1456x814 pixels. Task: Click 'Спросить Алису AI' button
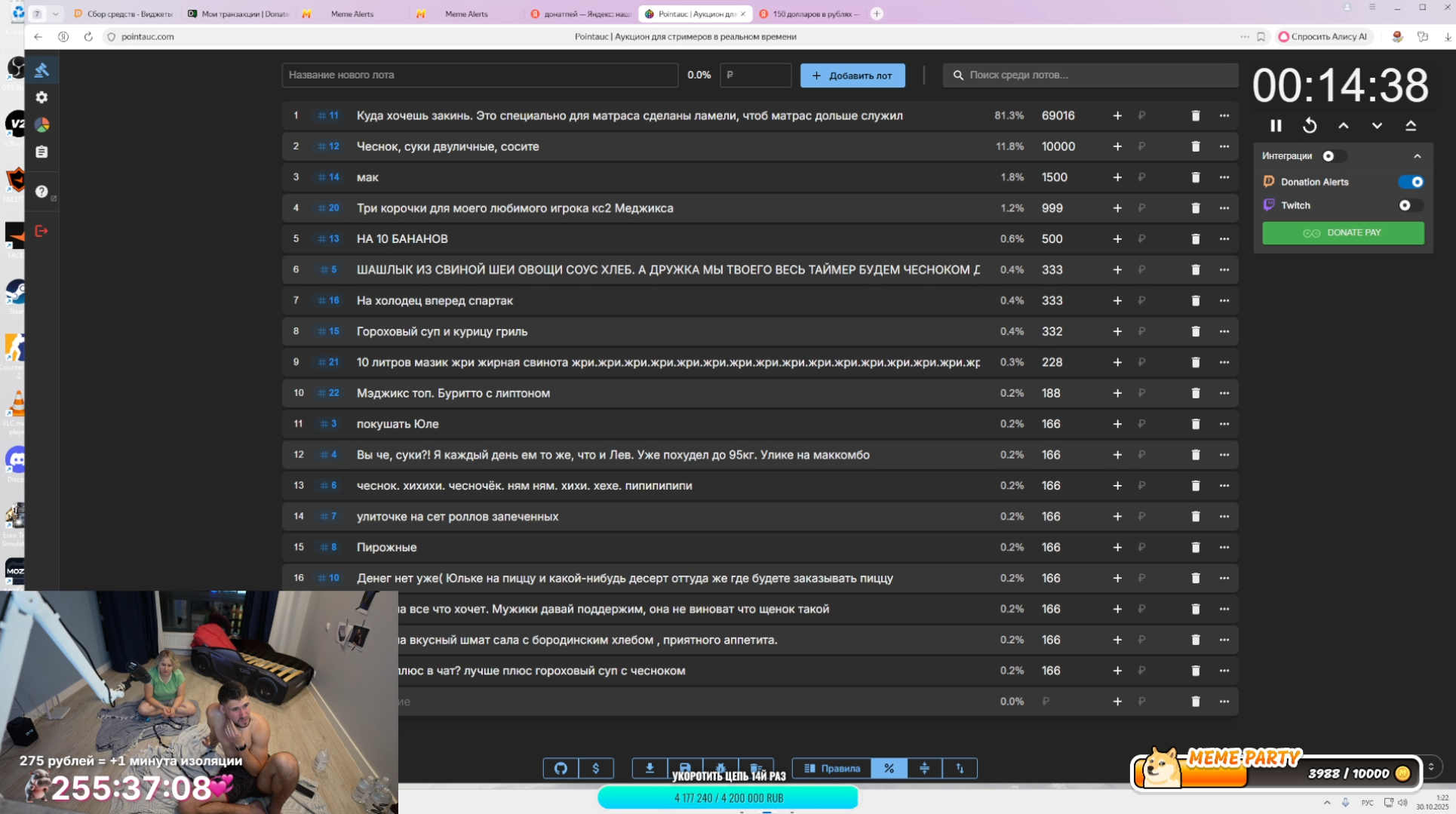click(x=1322, y=36)
